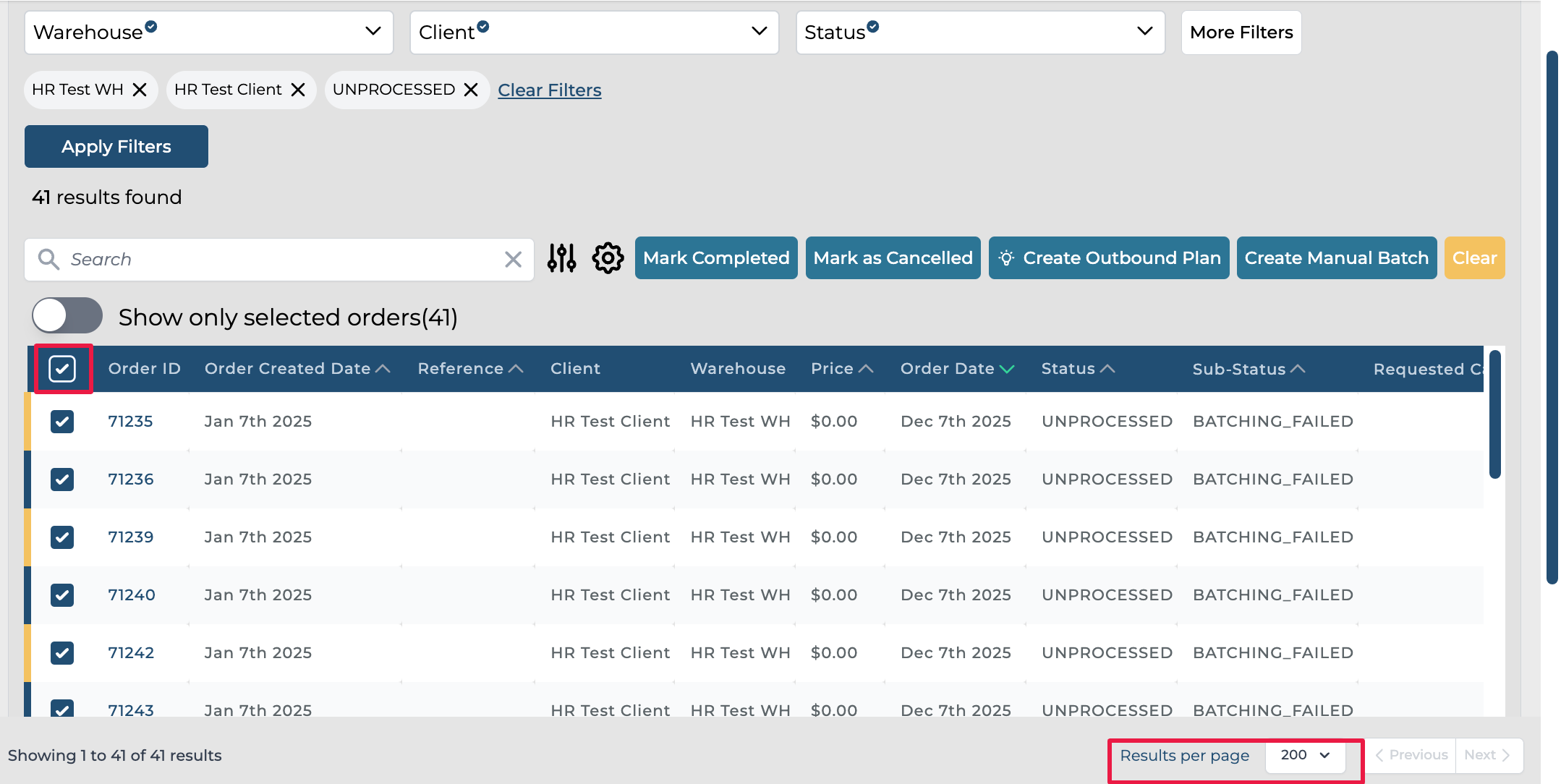
Task: Uncheck order 71239 checkbox
Action: tap(62, 537)
